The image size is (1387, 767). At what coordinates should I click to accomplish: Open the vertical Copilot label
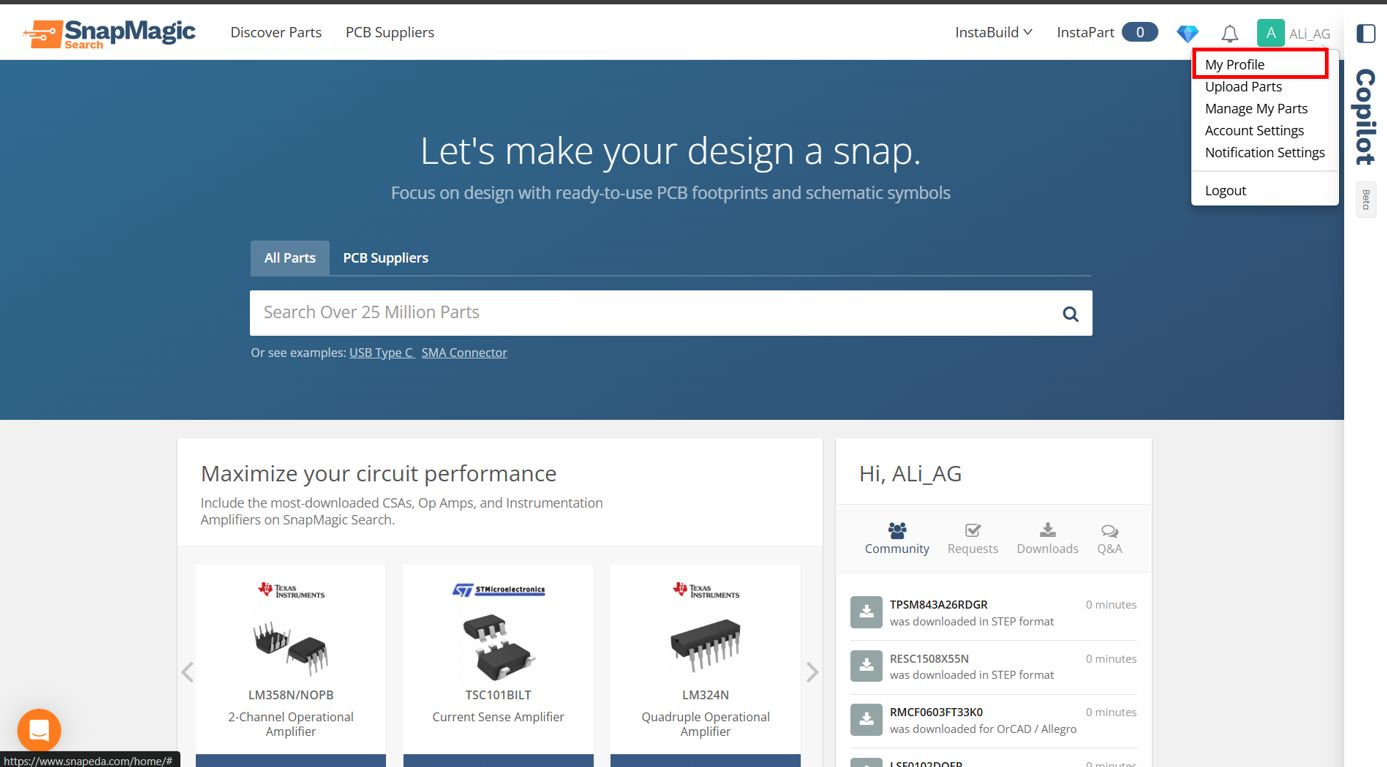1365,117
